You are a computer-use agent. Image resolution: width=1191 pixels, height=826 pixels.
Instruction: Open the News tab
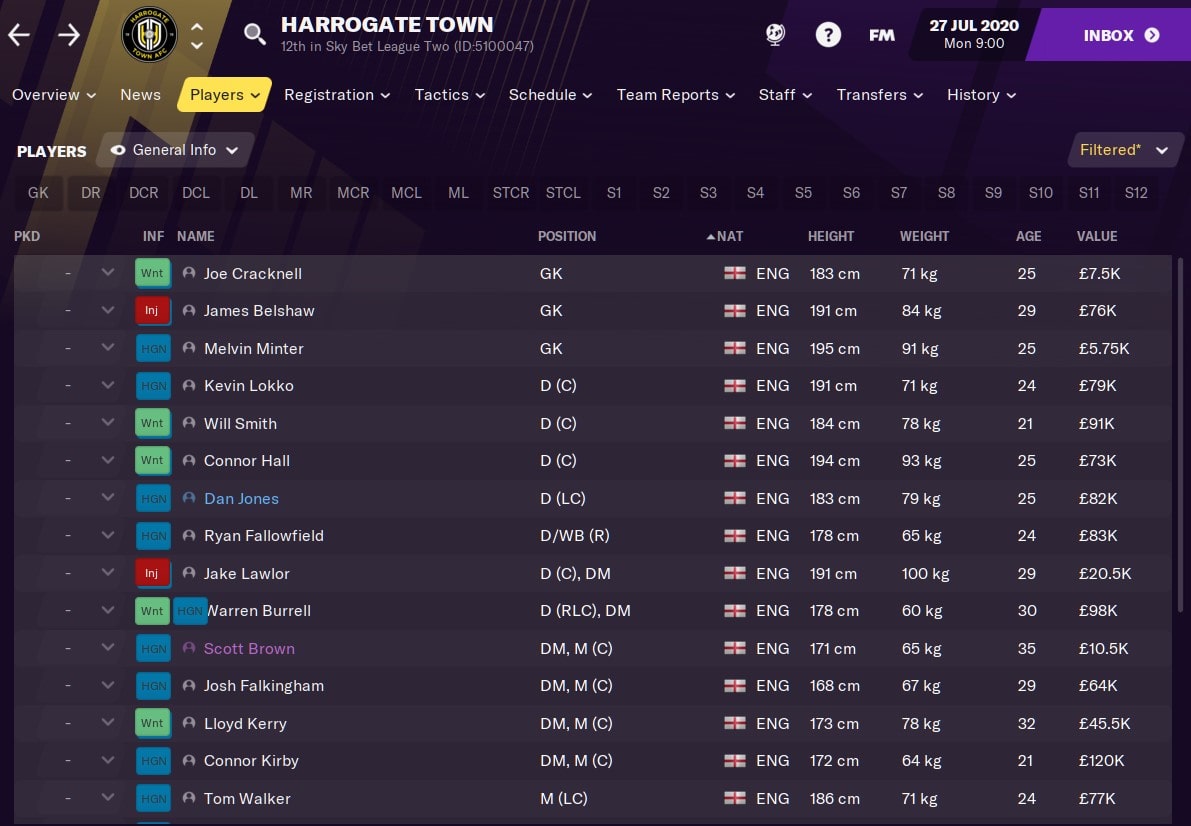[x=141, y=95]
